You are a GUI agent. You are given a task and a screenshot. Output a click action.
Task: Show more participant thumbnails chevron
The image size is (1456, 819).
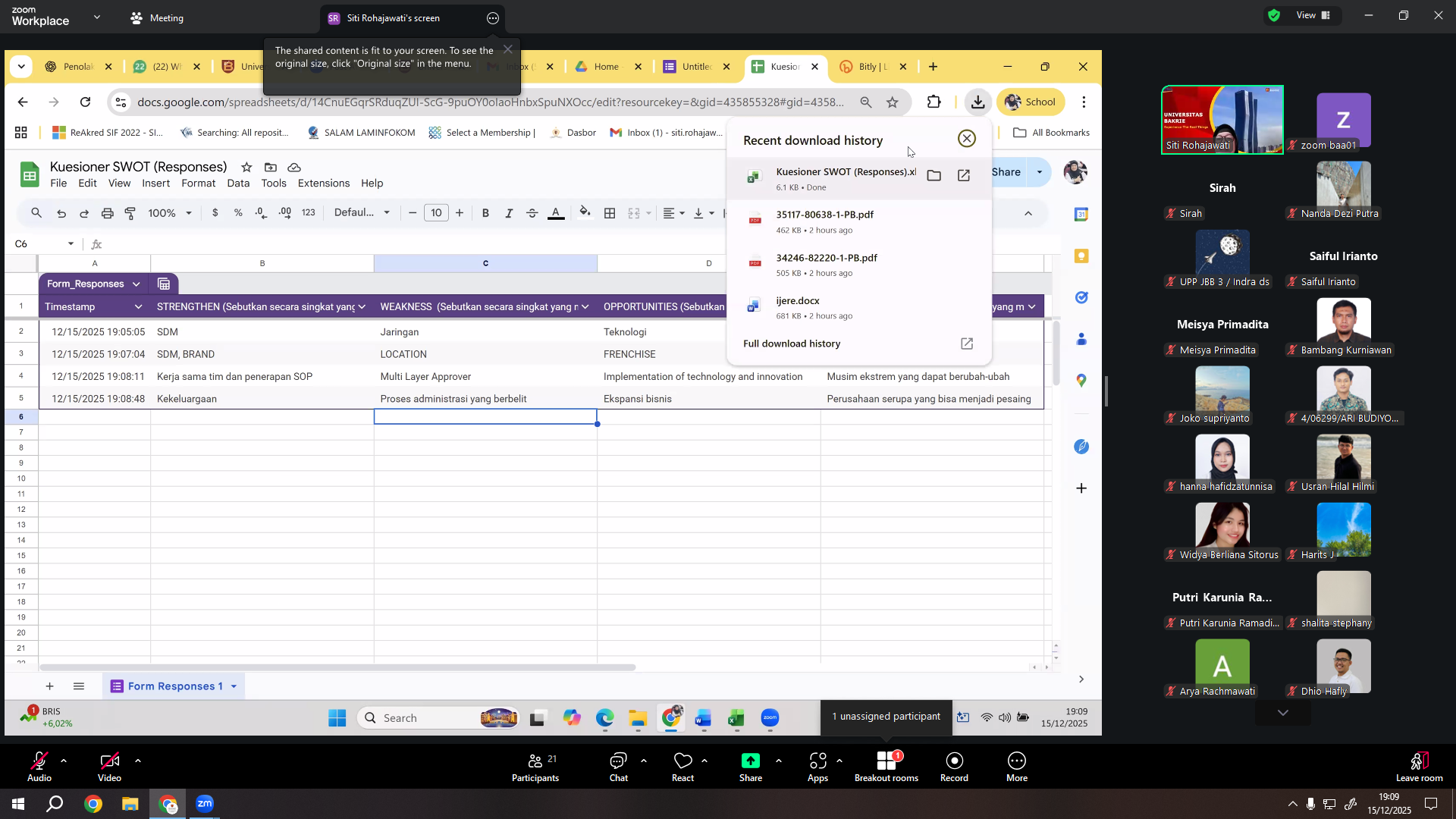(1283, 713)
